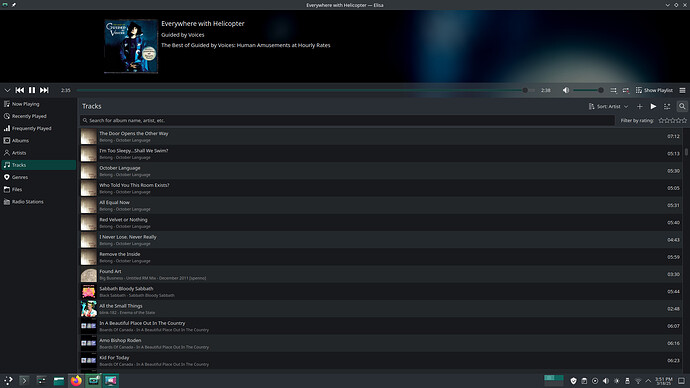Open Radio Stations view
The height and width of the screenshot is (388, 690).
(x=38, y=202)
